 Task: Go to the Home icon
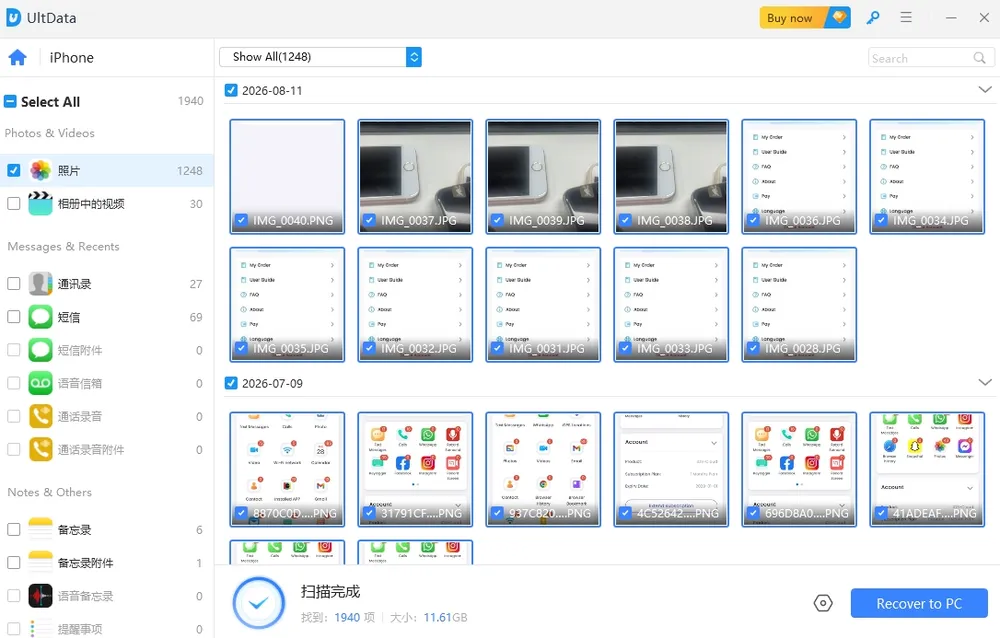click(x=17, y=57)
